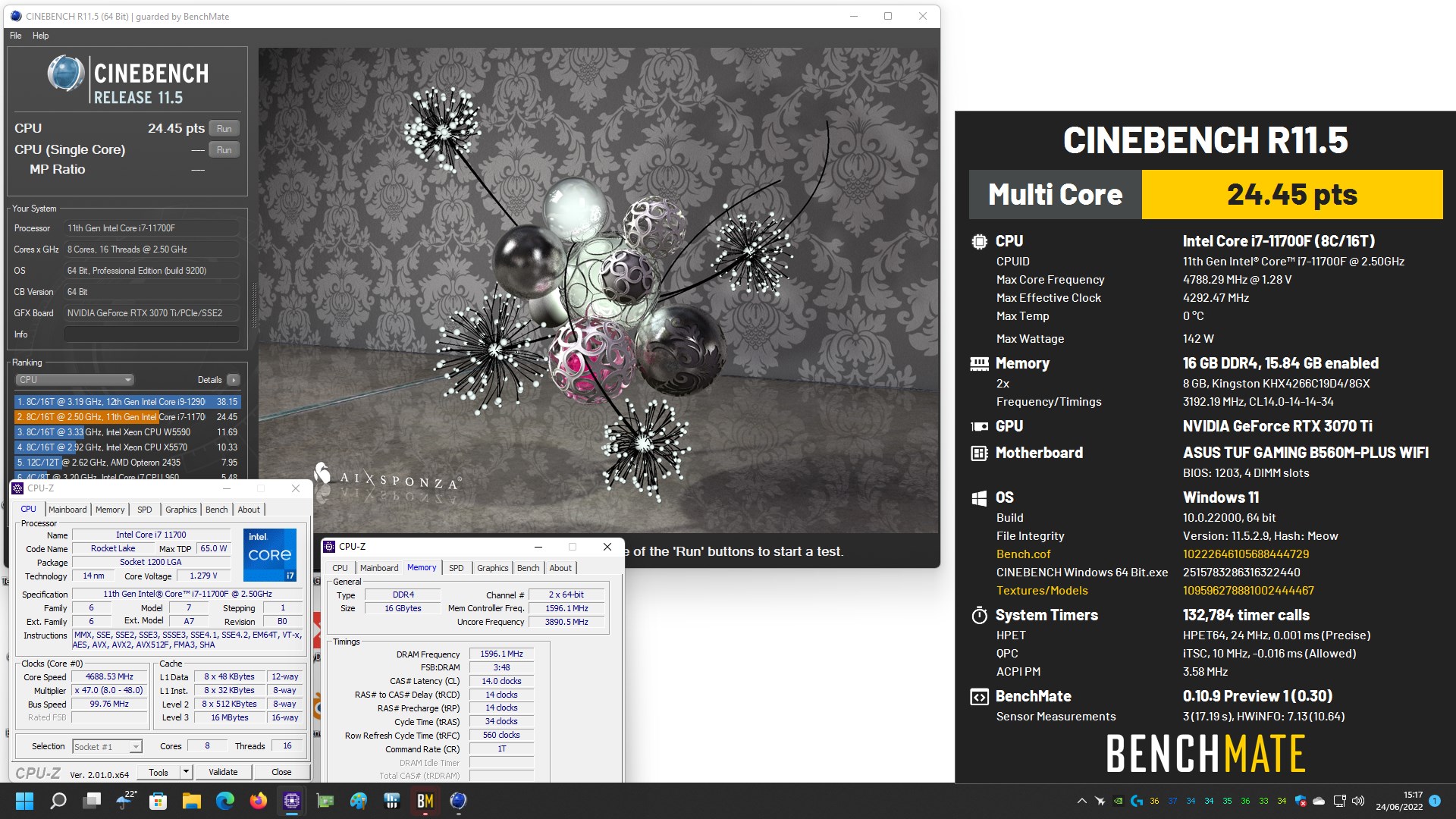The height and width of the screenshot is (819, 1456).
Task: Open taskbar Search
Action: 58,801
